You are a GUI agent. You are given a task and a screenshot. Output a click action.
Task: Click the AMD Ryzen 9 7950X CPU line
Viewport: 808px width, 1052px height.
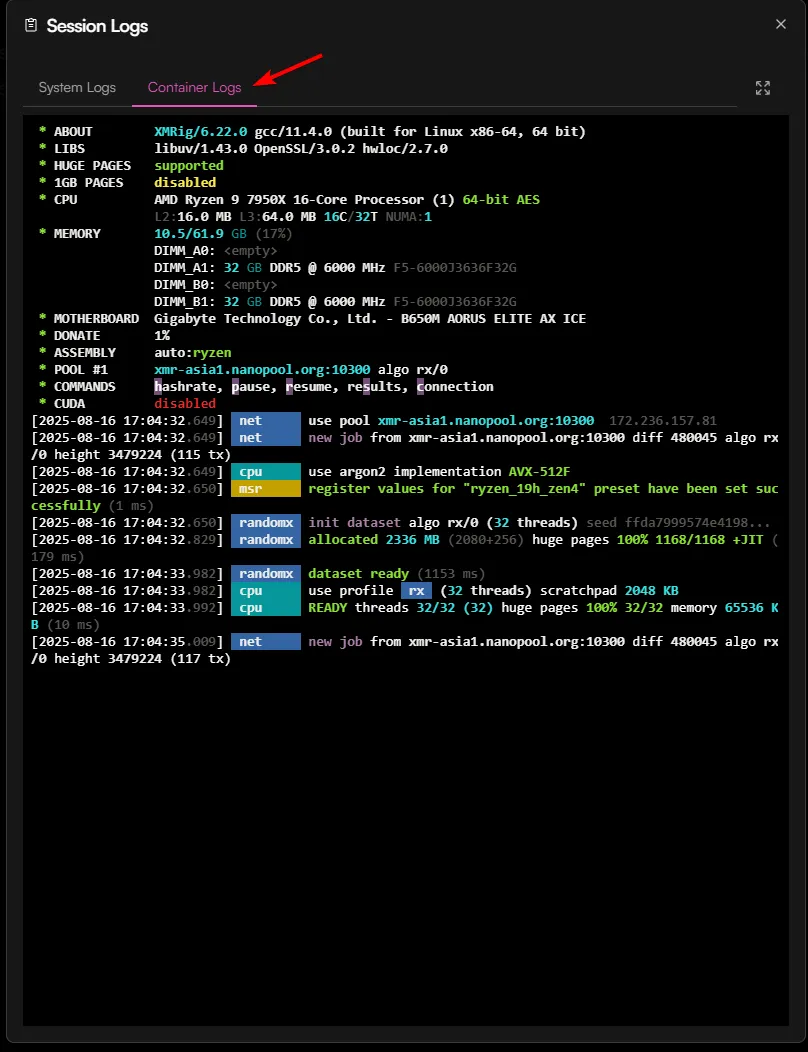pyautogui.click(x=347, y=199)
